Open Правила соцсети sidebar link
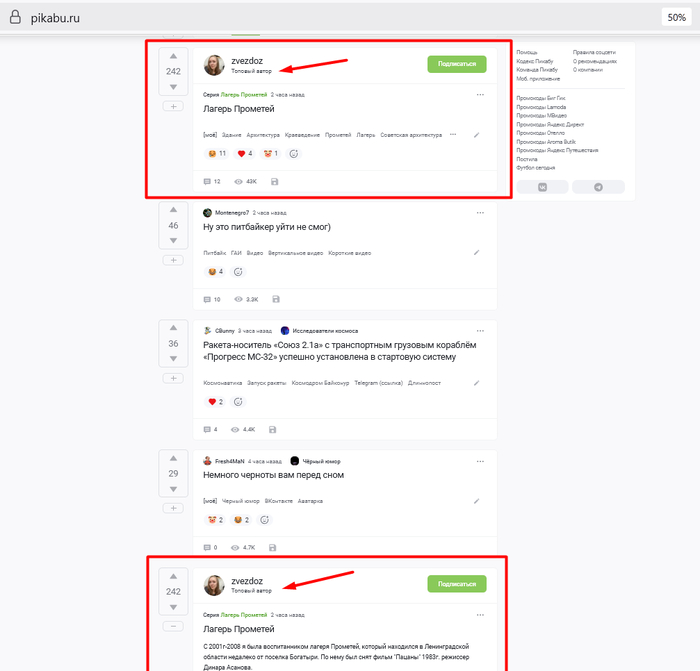This screenshot has height=671, width=700. click(x=594, y=52)
